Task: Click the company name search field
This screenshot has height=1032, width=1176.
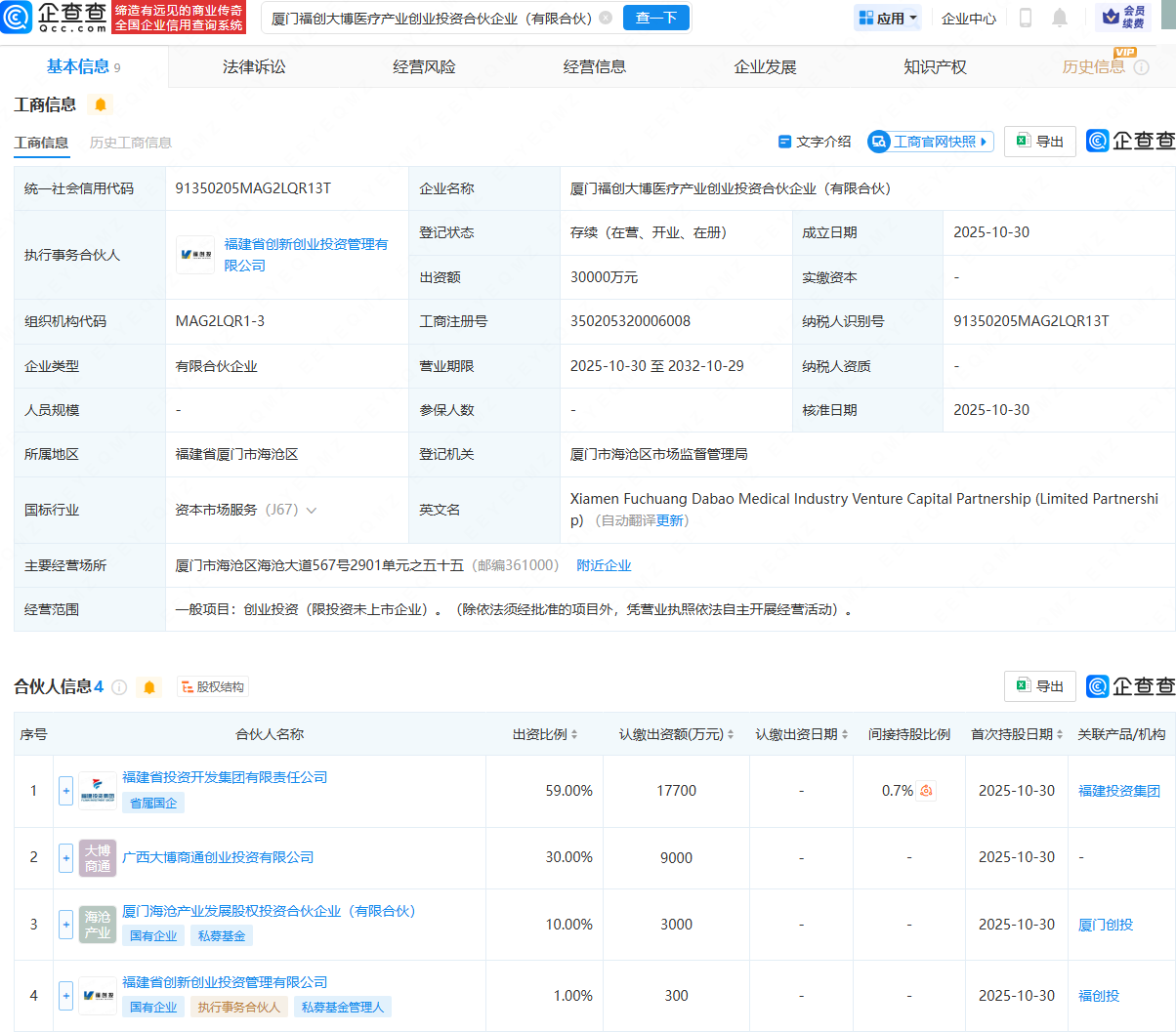Action: [x=430, y=18]
